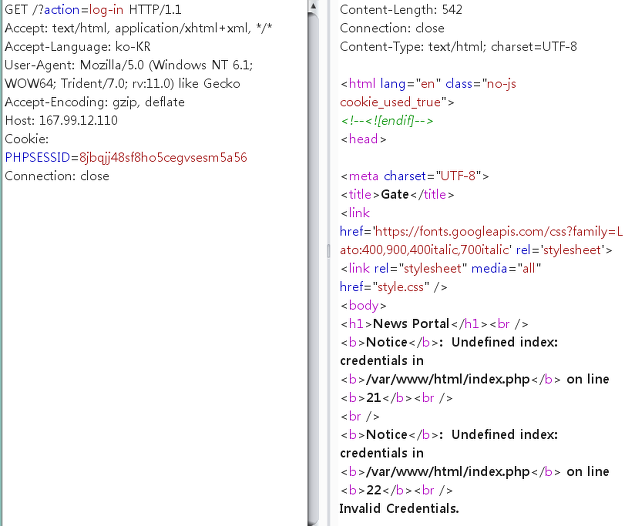635x526 pixels.
Task: Click the 'Cookie:' header label
Action: coord(26,139)
